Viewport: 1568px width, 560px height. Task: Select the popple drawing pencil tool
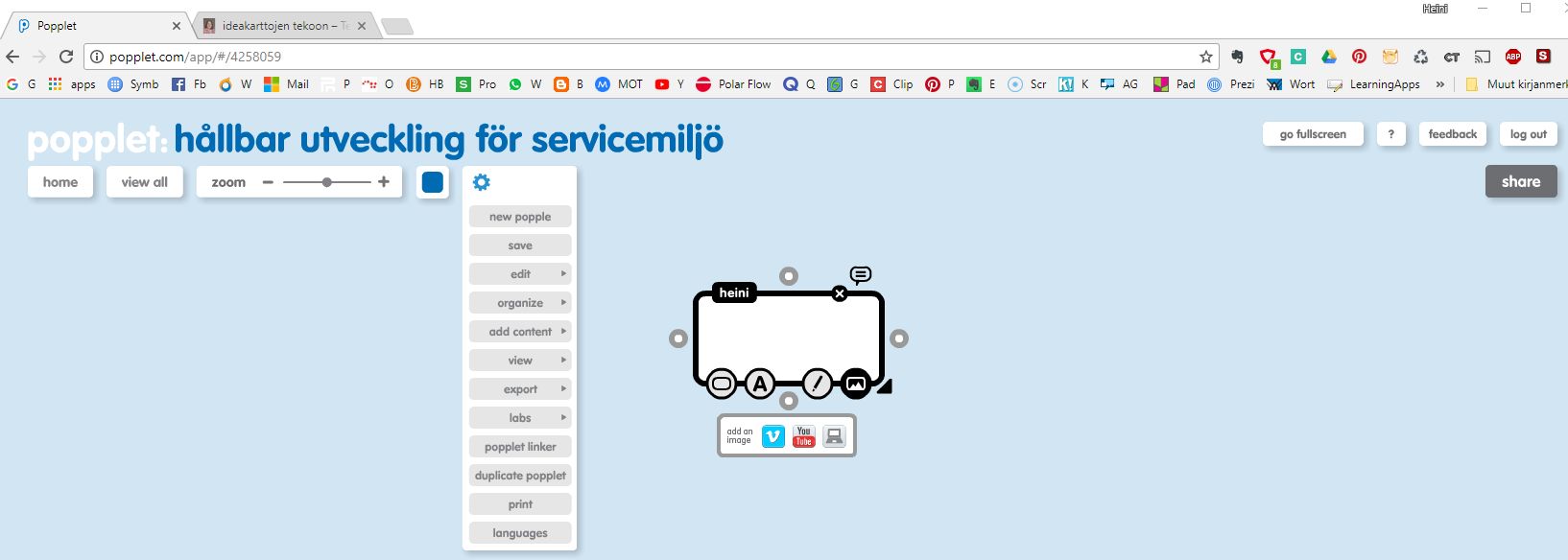point(817,385)
